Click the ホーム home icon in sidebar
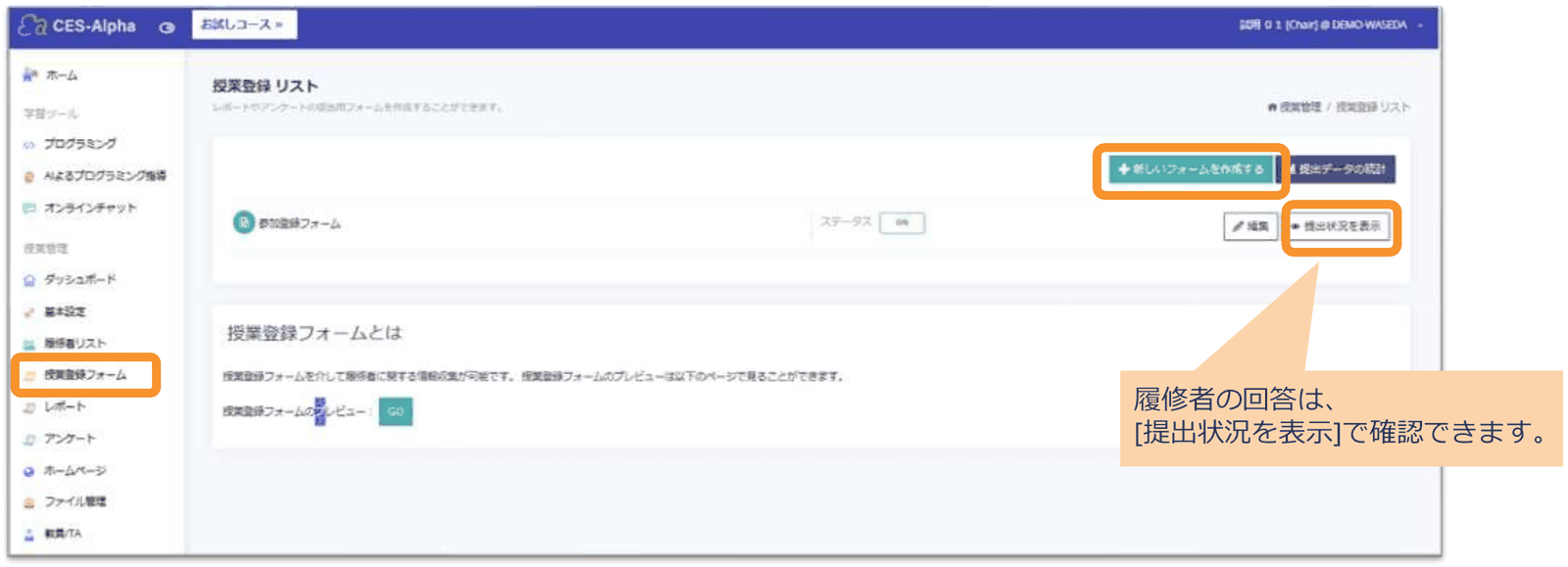The image size is (1568, 567). click(29, 75)
